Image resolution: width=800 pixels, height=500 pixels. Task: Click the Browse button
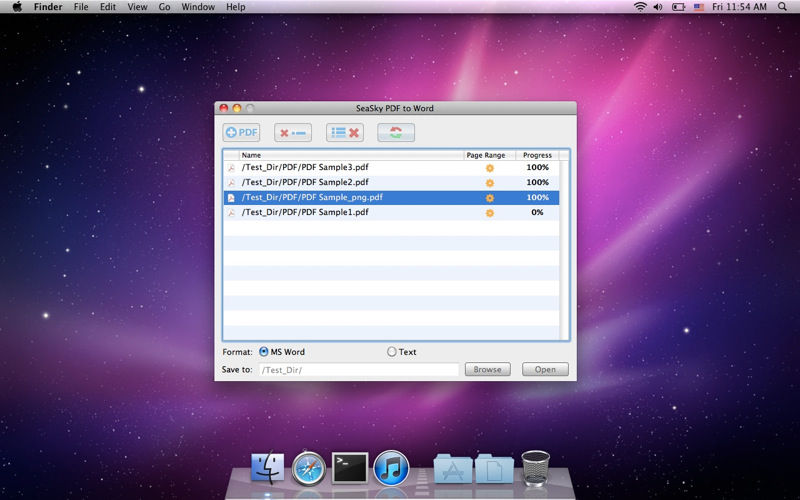488,369
